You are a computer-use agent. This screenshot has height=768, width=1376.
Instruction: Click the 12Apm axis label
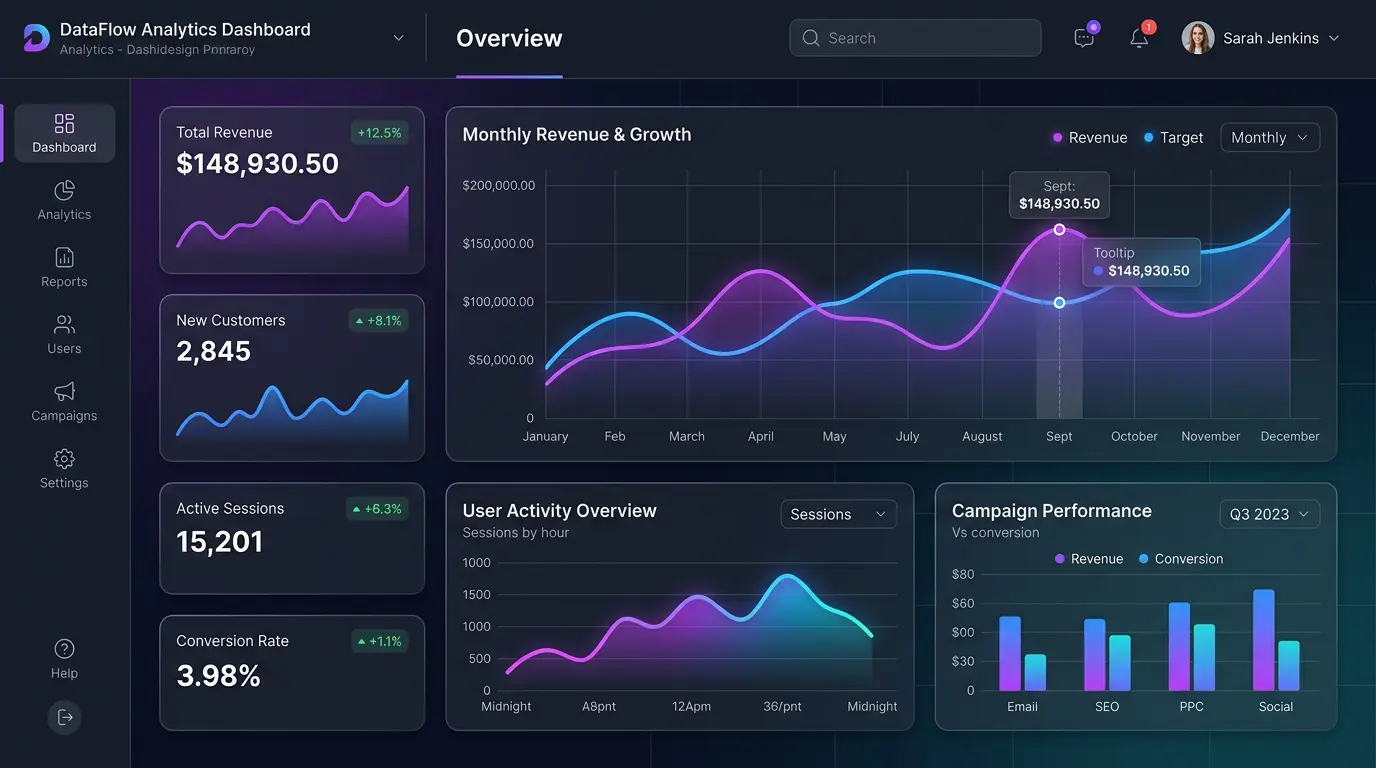(x=692, y=707)
